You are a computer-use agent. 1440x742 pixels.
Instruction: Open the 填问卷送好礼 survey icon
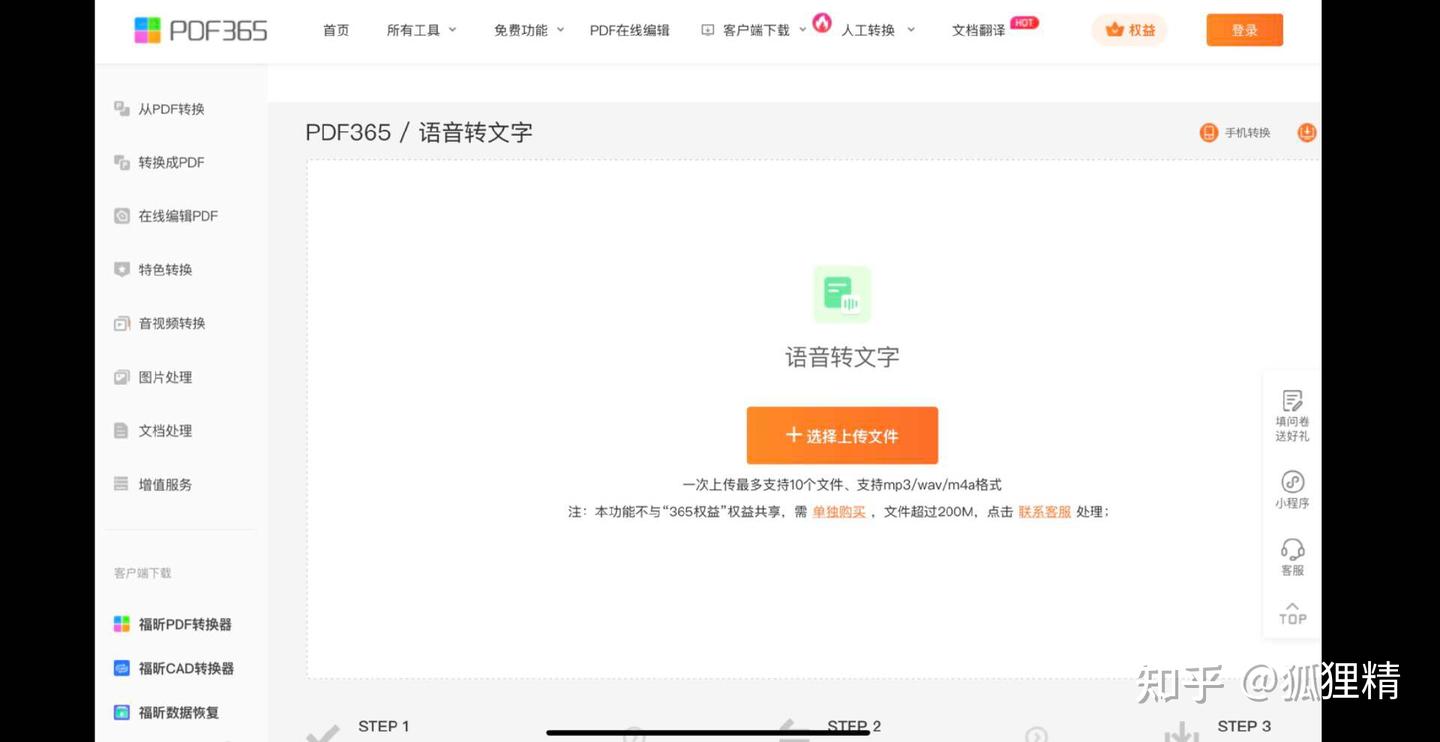click(1292, 401)
